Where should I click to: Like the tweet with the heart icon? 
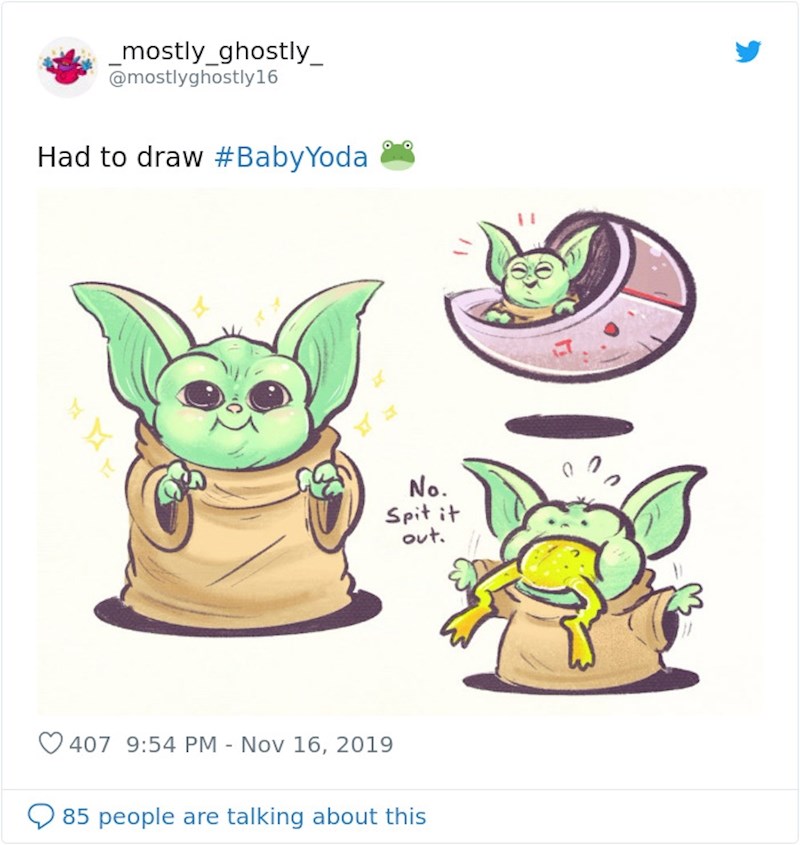click(49, 744)
